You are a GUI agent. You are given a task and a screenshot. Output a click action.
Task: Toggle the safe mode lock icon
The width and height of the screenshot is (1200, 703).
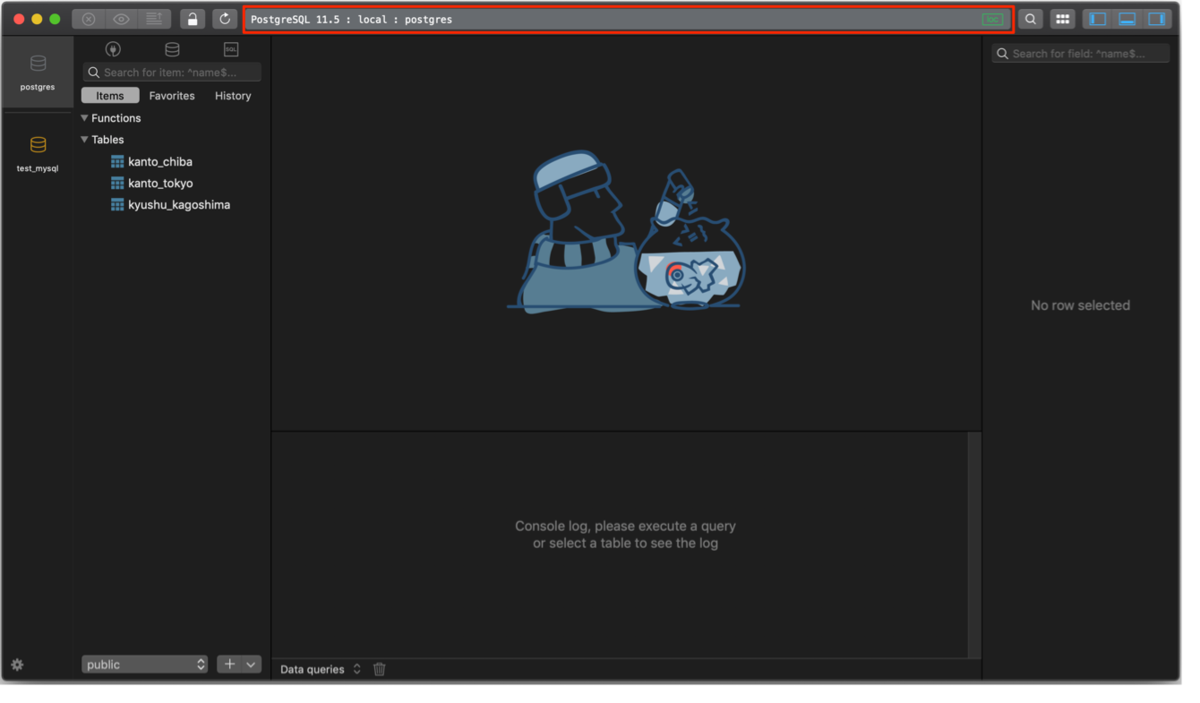(x=192, y=19)
